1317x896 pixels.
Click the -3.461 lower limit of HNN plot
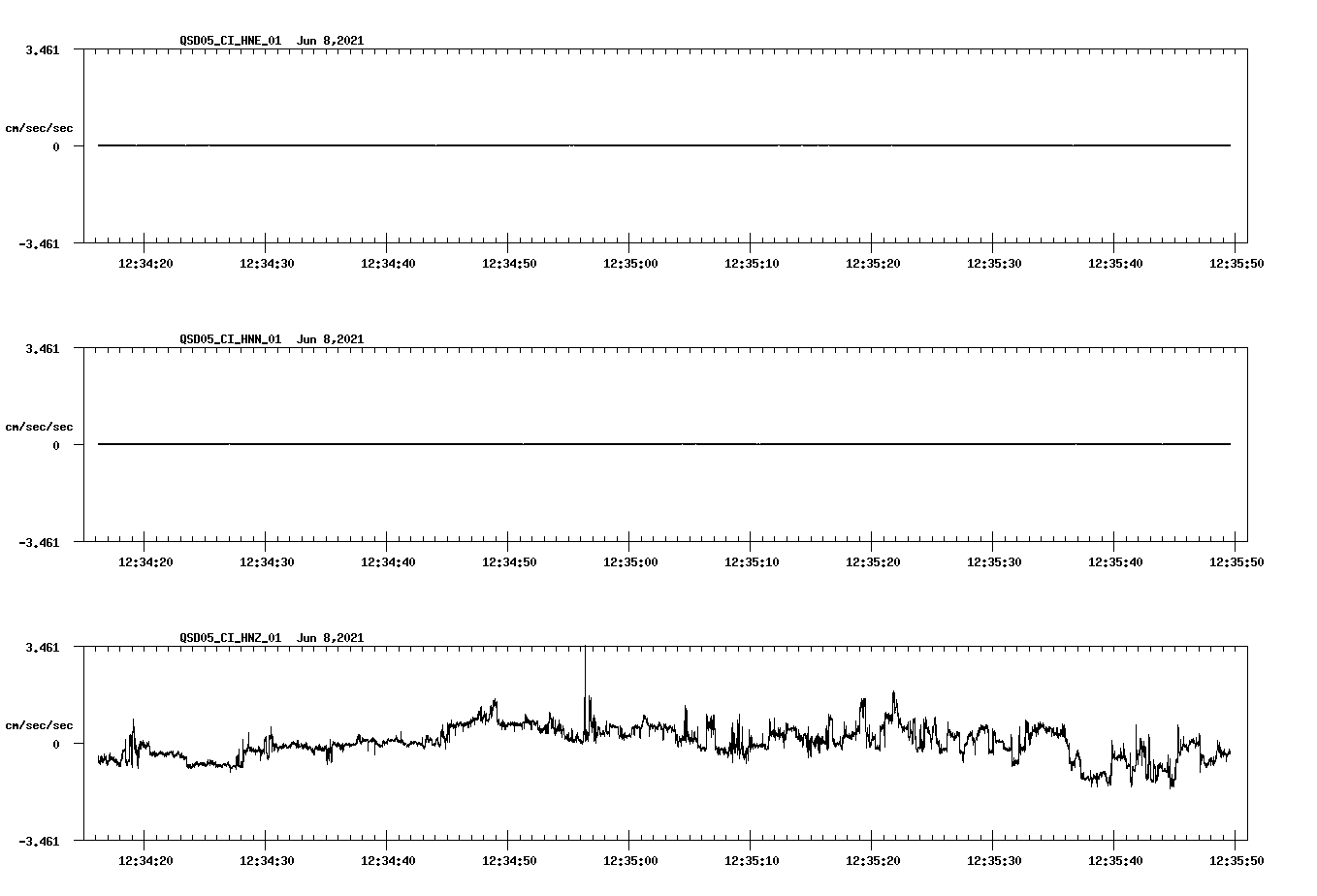(39, 543)
